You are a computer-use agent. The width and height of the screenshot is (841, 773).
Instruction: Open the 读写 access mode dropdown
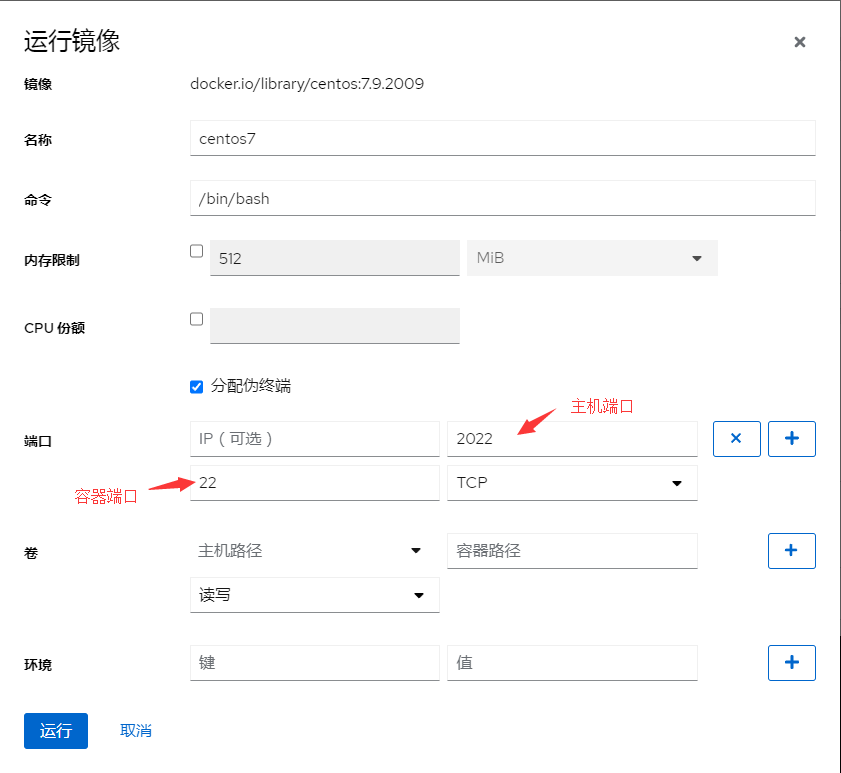[314, 595]
